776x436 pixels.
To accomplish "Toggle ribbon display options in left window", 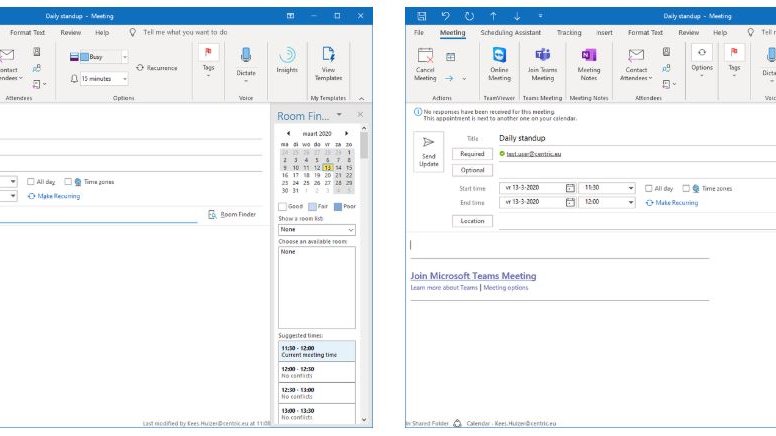I will coord(291,16).
